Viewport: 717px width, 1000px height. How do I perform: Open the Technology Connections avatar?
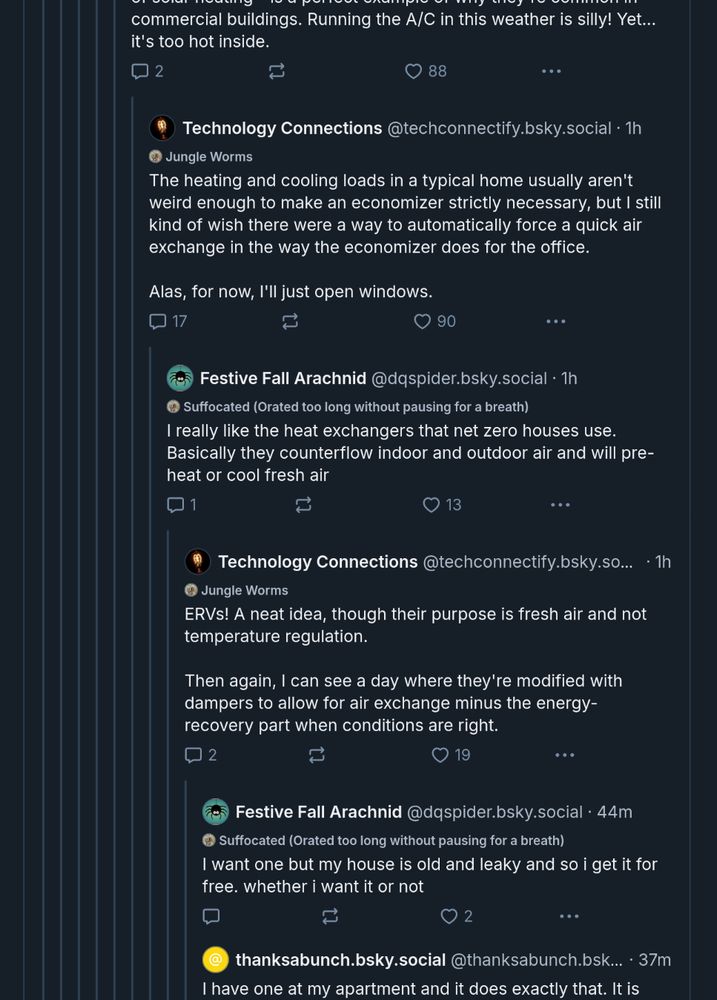(x=162, y=128)
